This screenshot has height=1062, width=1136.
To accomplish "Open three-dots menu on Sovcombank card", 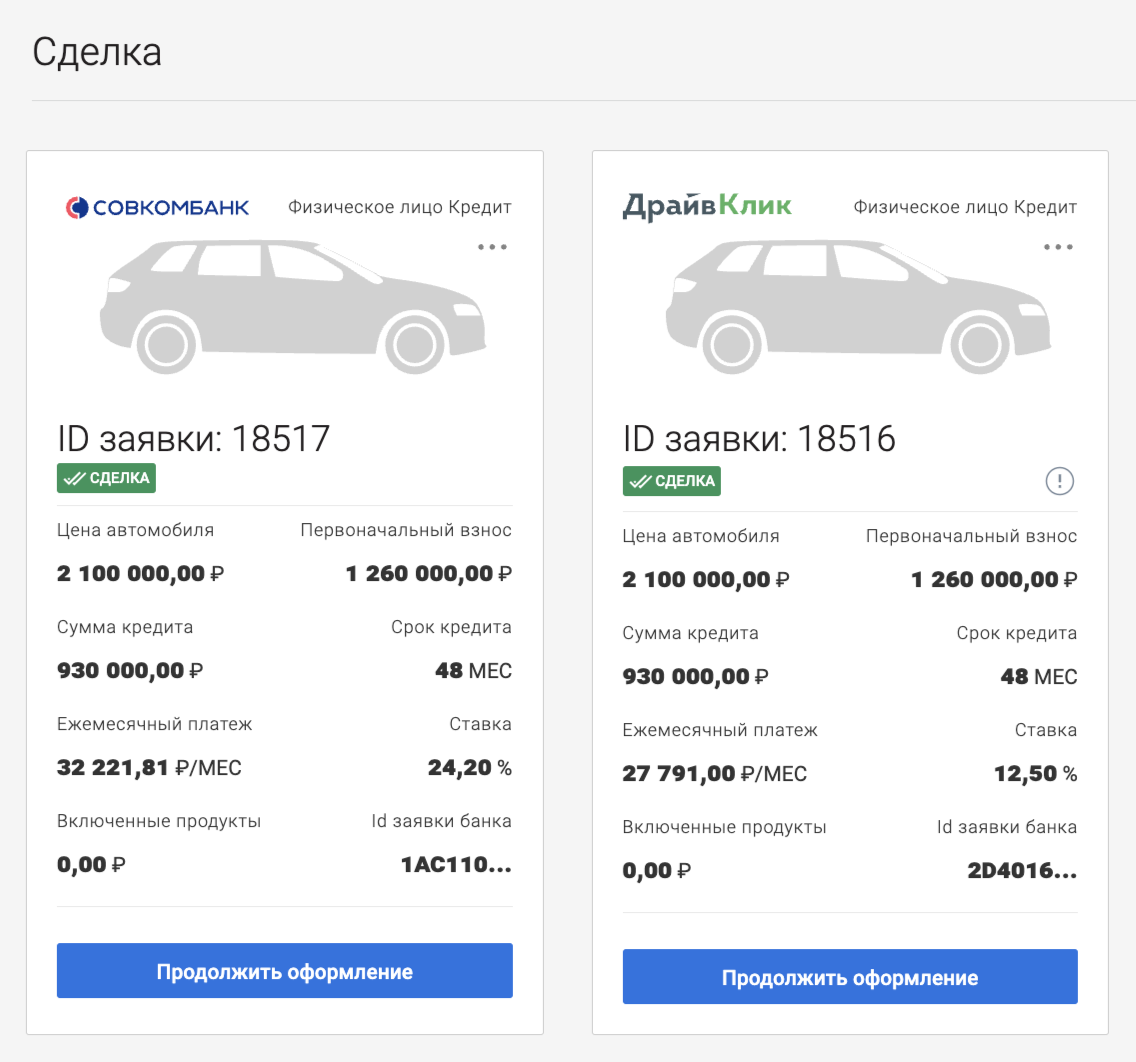I will [492, 247].
